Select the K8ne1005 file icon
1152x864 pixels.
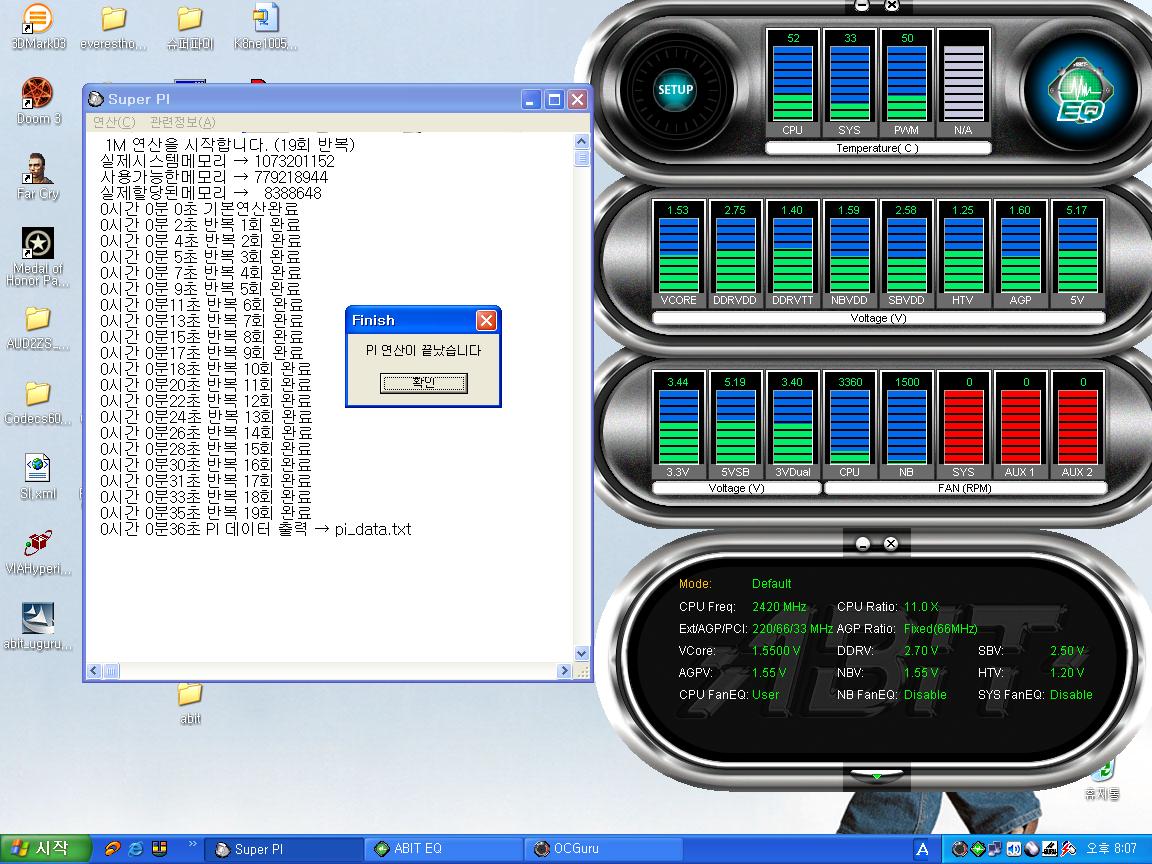[x=265, y=28]
